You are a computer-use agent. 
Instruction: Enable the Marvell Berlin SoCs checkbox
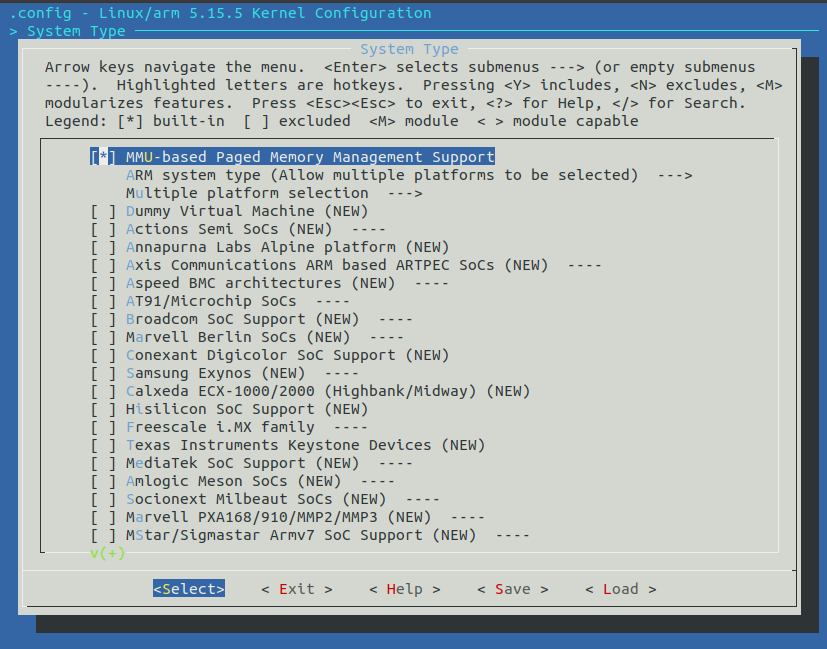[103, 337]
